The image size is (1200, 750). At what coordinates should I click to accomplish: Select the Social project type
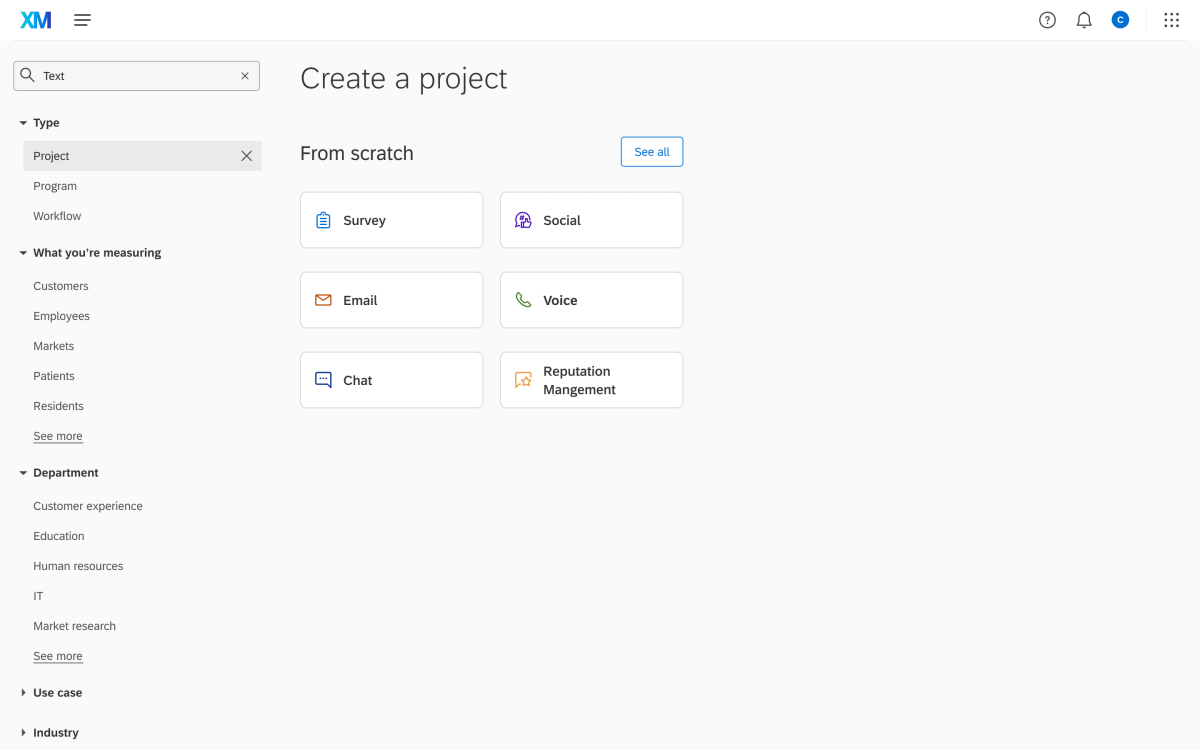591,219
